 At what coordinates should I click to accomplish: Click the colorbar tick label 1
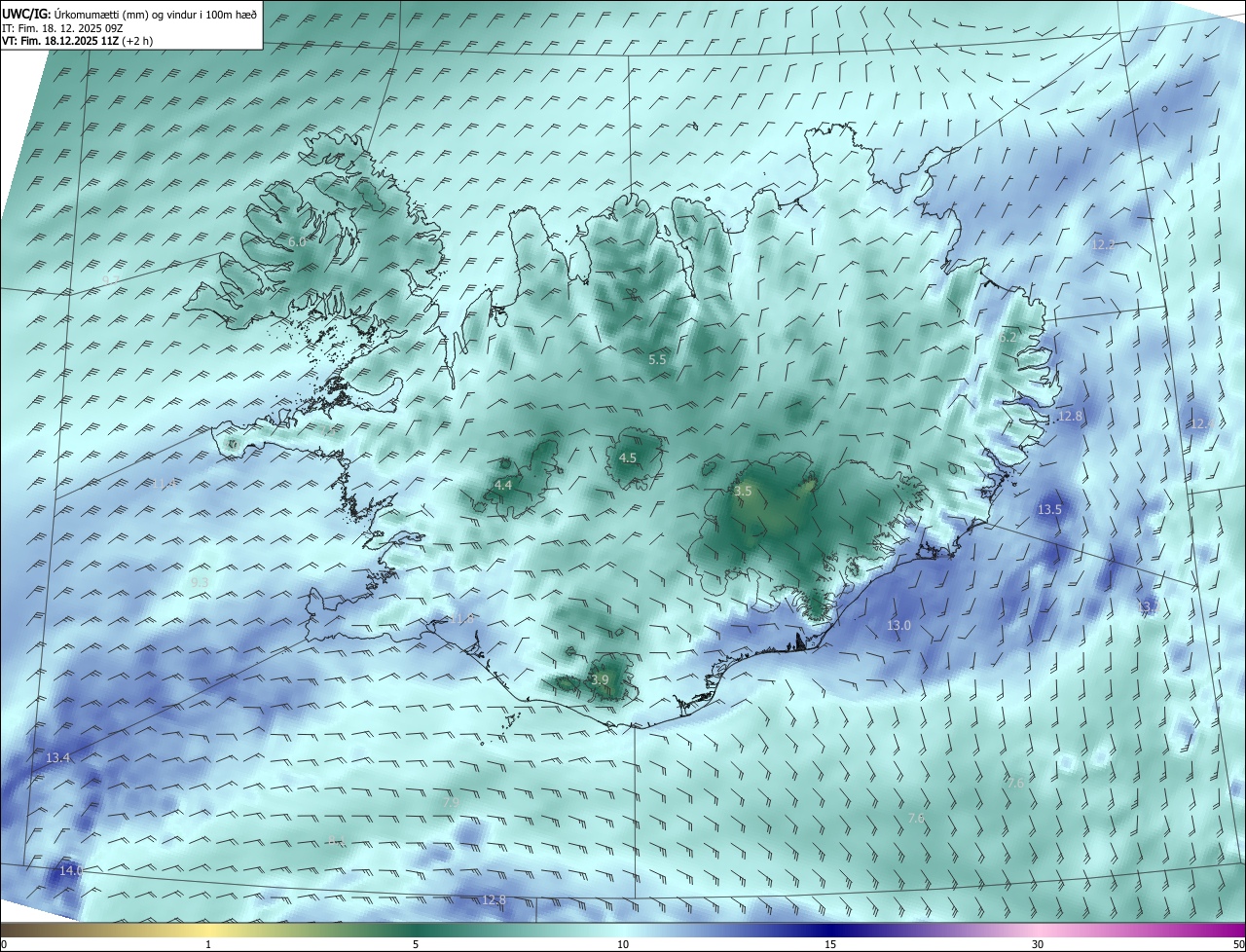pyautogui.click(x=209, y=944)
